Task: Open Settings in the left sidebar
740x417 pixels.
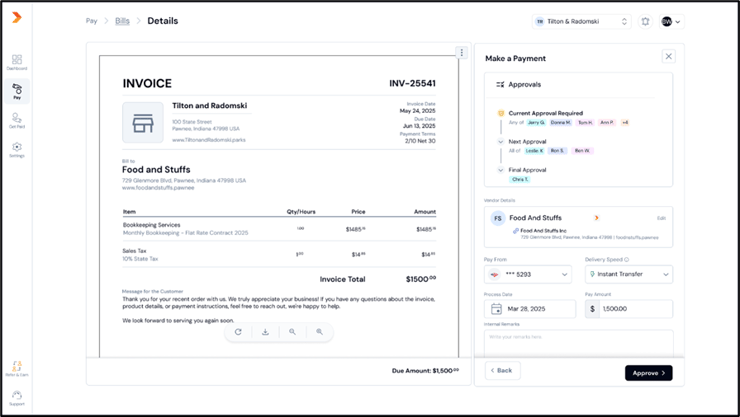Action: point(17,149)
